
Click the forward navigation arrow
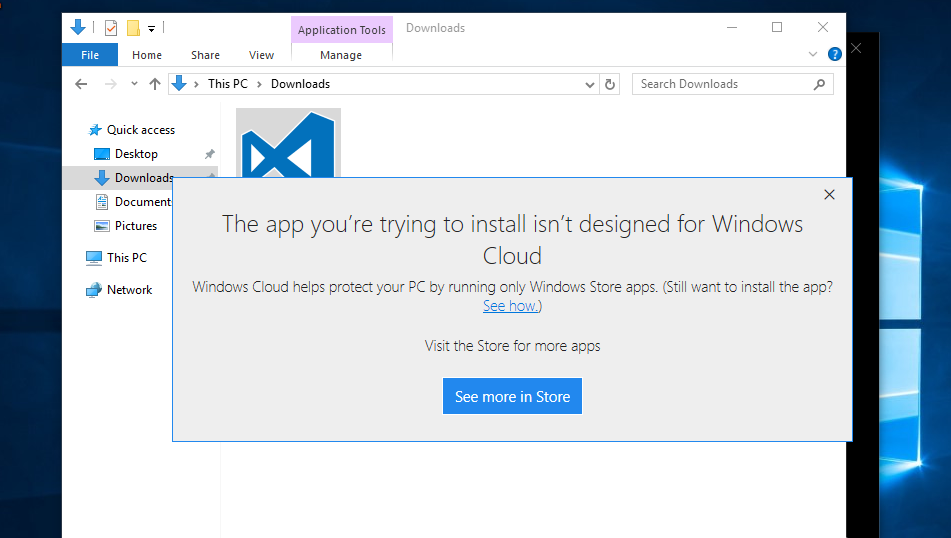110,84
